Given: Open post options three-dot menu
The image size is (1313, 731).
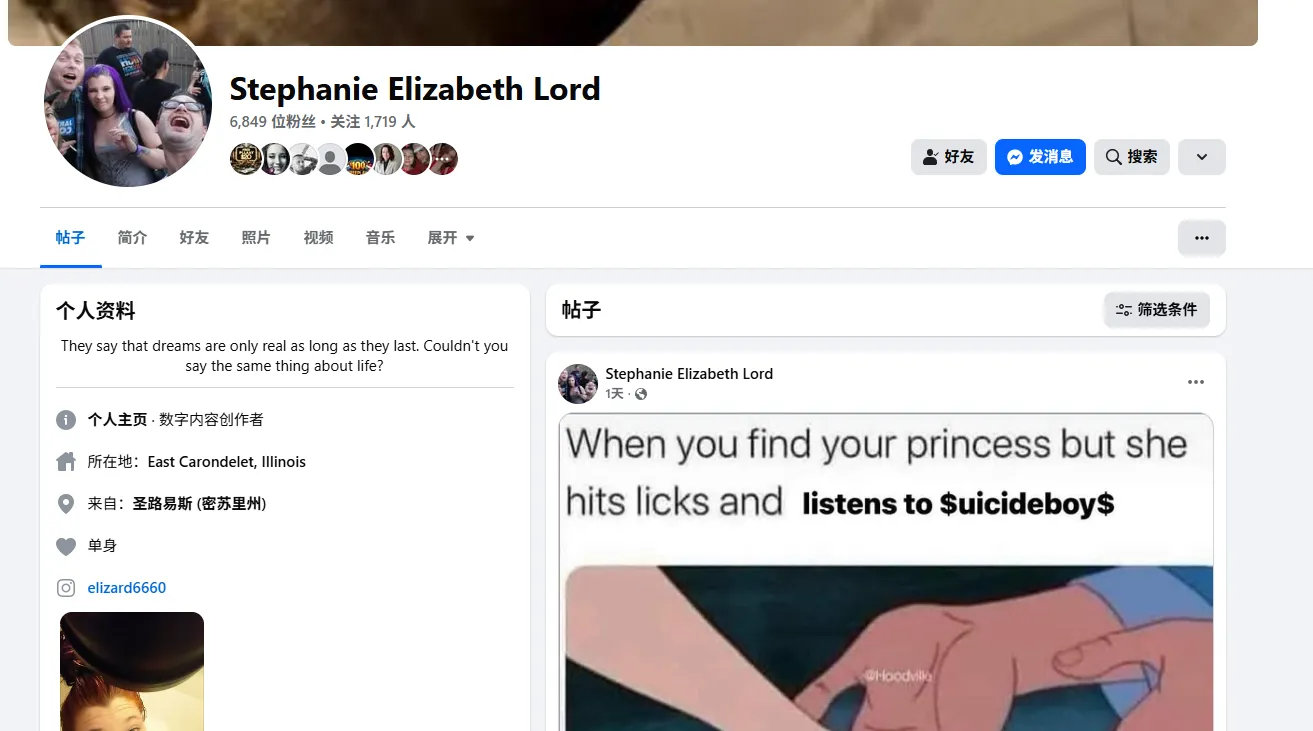Looking at the screenshot, I should (1196, 382).
